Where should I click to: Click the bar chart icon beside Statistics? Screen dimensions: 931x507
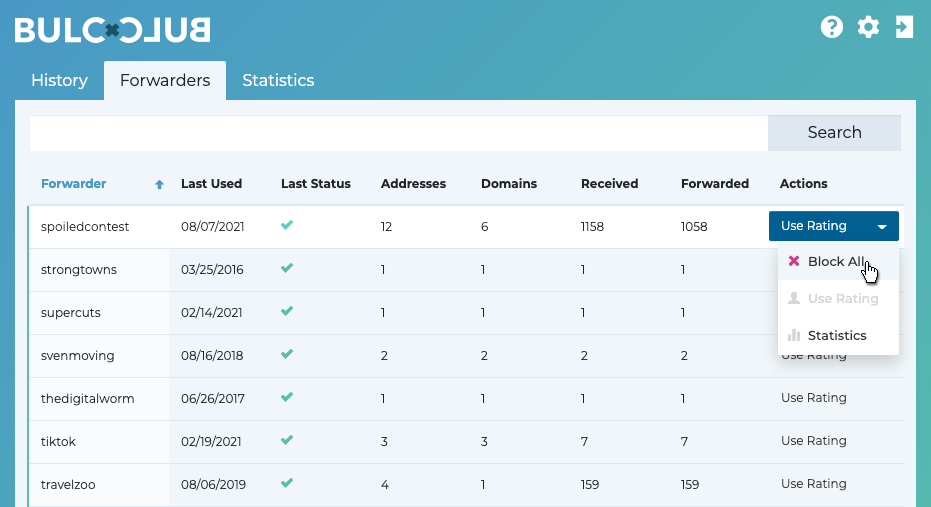click(x=794, y=335)
